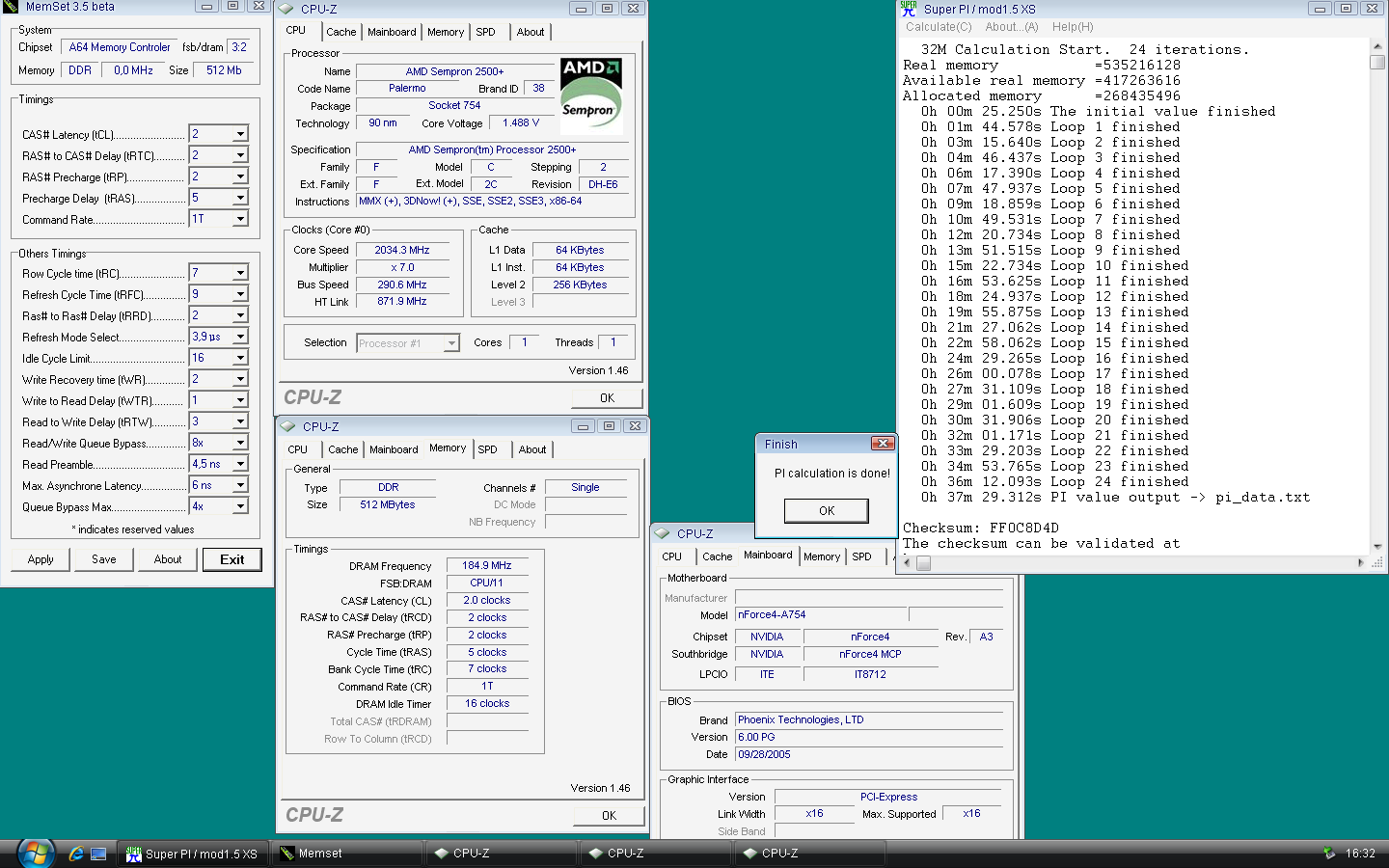The width and height of the screenshot is (1389, 868).
Task: Expand the CAS# Latency (tCL) dropdown
Action: [240, 134]
